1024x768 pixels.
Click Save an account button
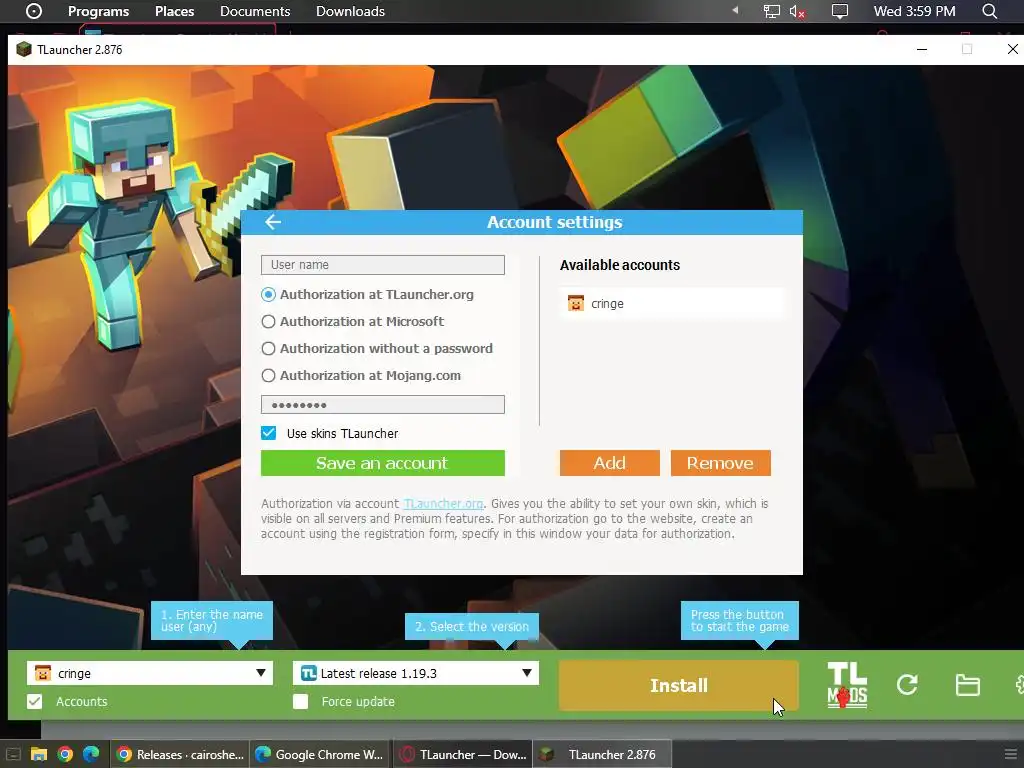coord(383,463)
